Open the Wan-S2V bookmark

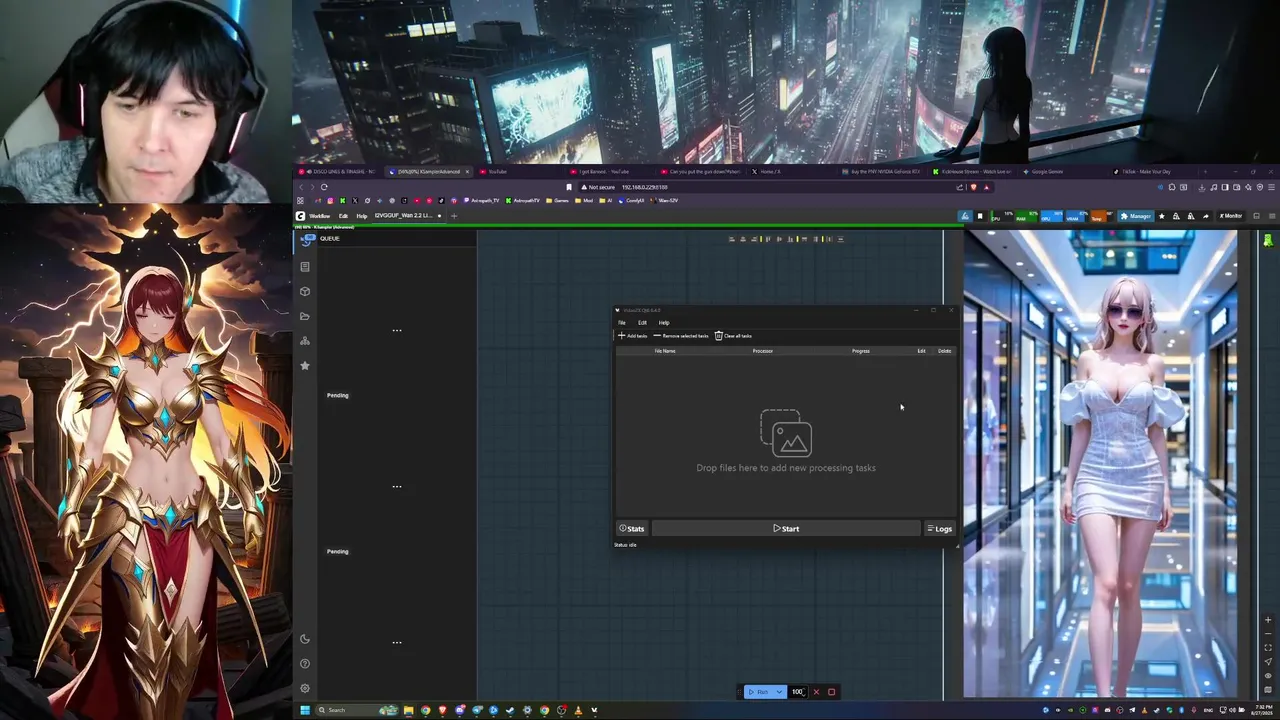(665, 200)
